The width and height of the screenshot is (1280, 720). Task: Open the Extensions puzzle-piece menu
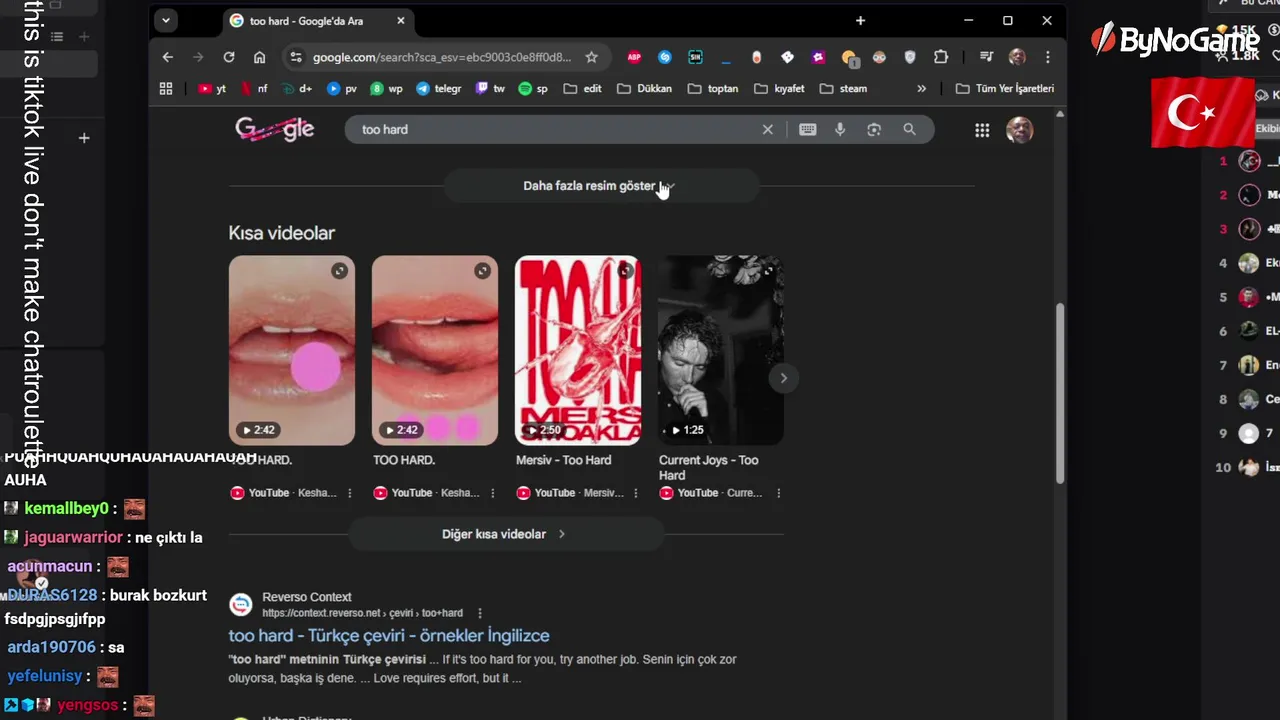point(941,57)
